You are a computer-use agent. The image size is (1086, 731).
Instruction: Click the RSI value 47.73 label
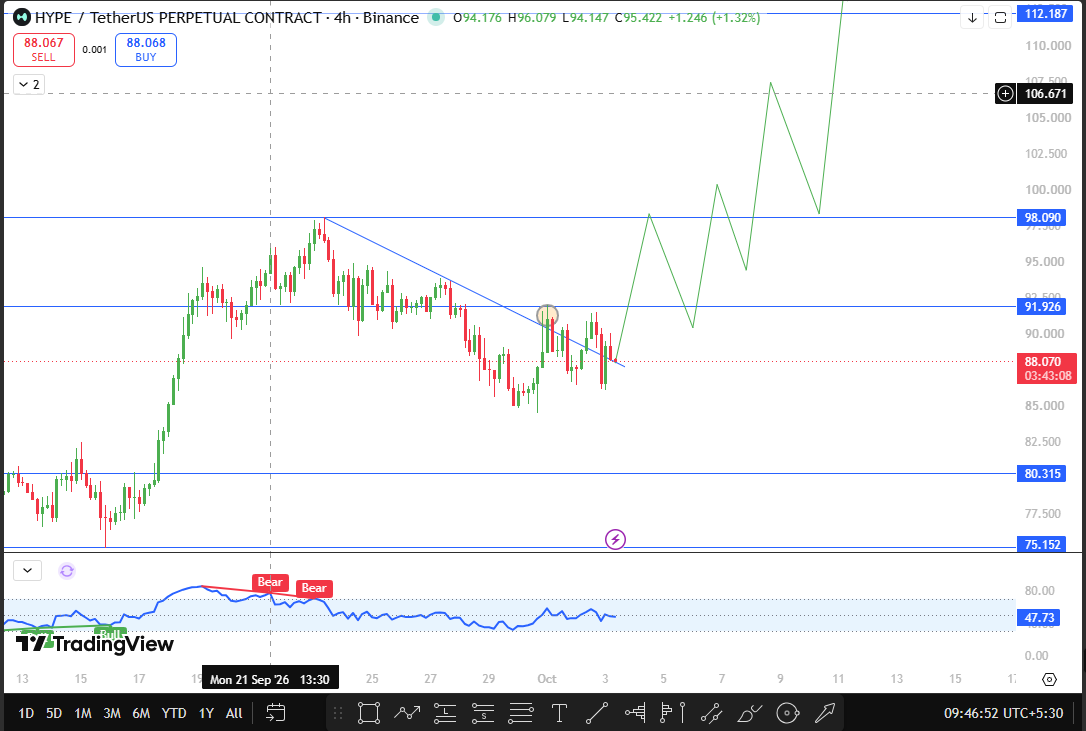point(1038,617)
